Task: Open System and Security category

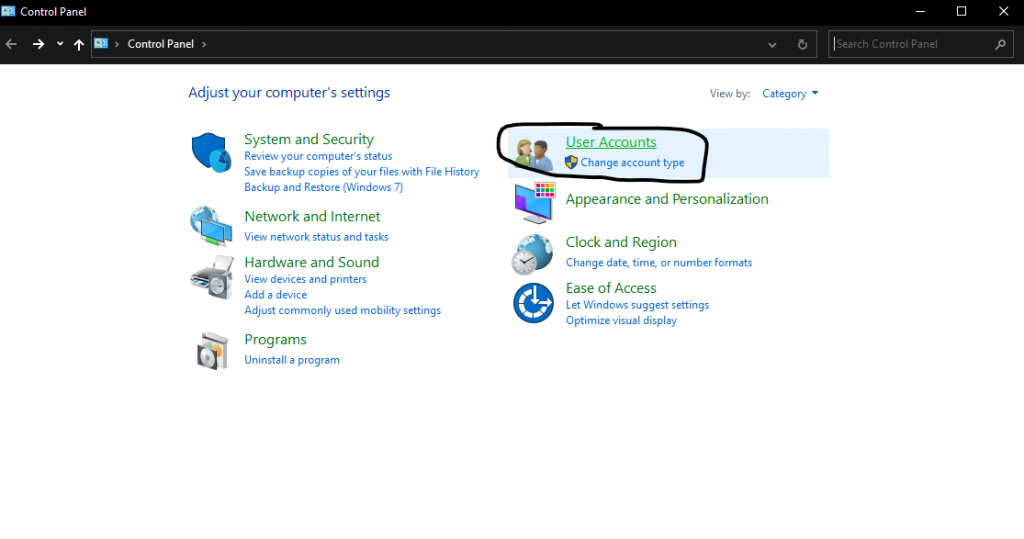Action: tap(309, 139)
